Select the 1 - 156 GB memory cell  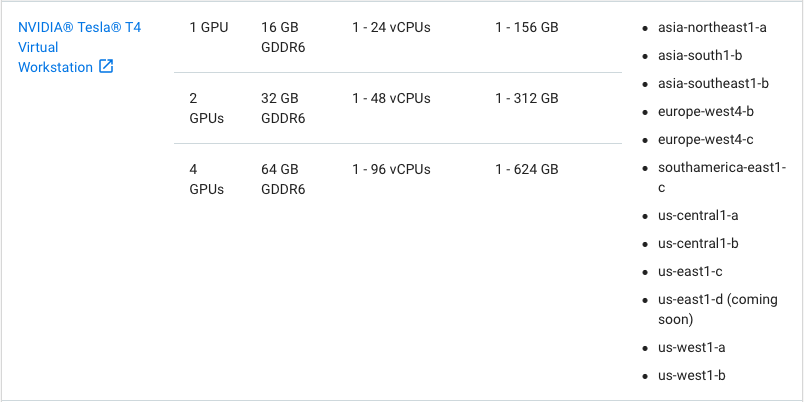click(x=527, y=28)
